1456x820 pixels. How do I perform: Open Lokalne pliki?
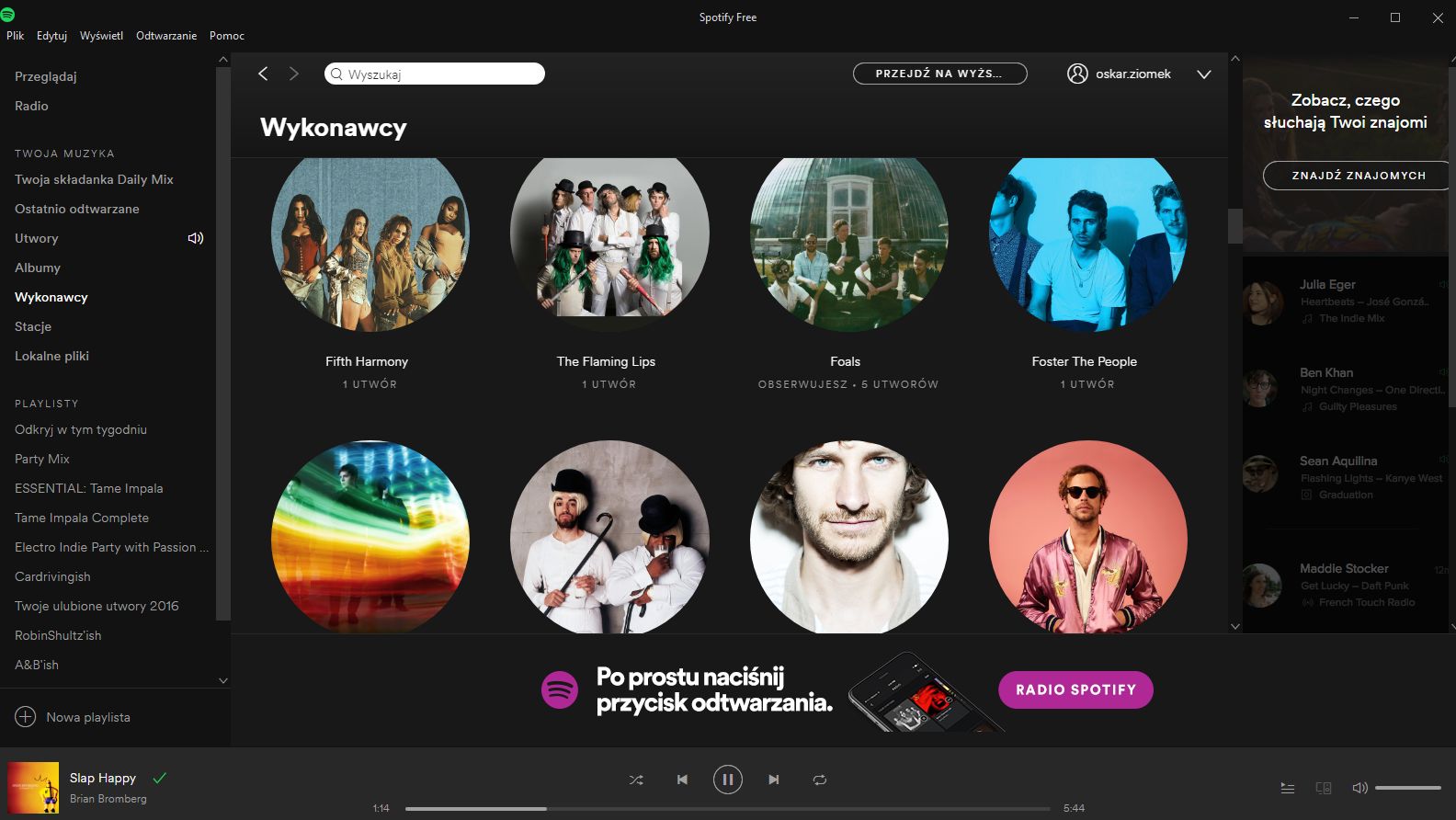click(x=51, y=356)
